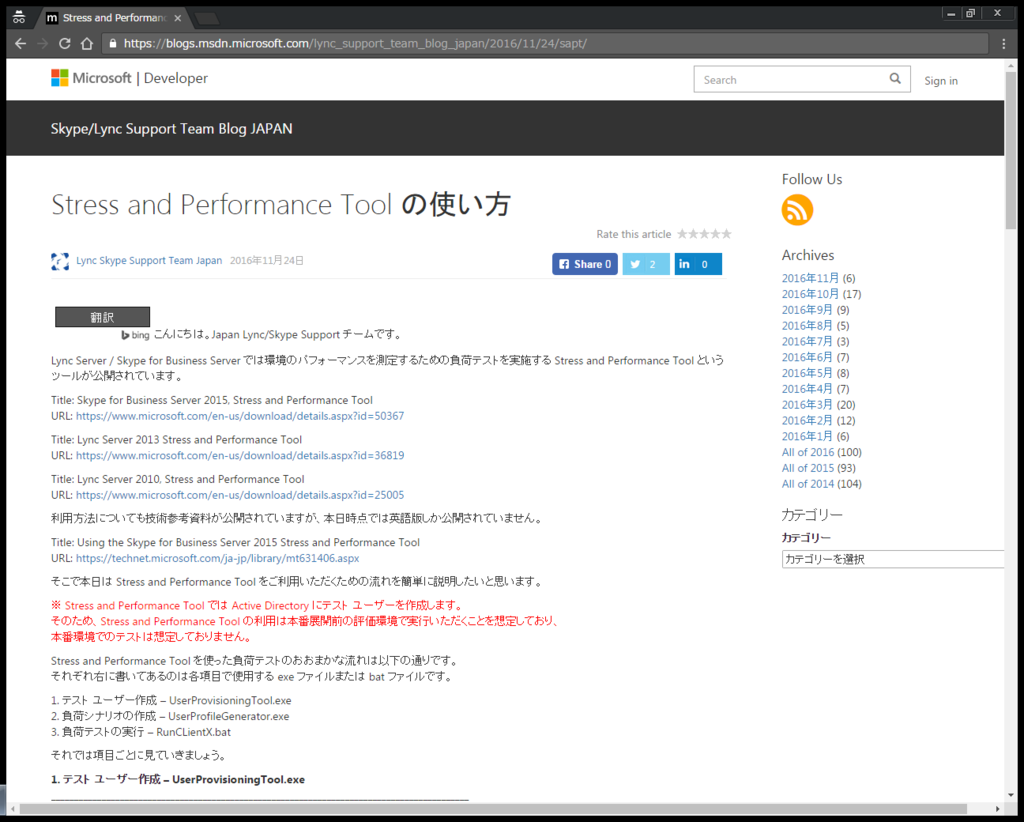Click the Bing logo near translate
The width and height of the screenshot is (1024, 822).
click(135, 335)
